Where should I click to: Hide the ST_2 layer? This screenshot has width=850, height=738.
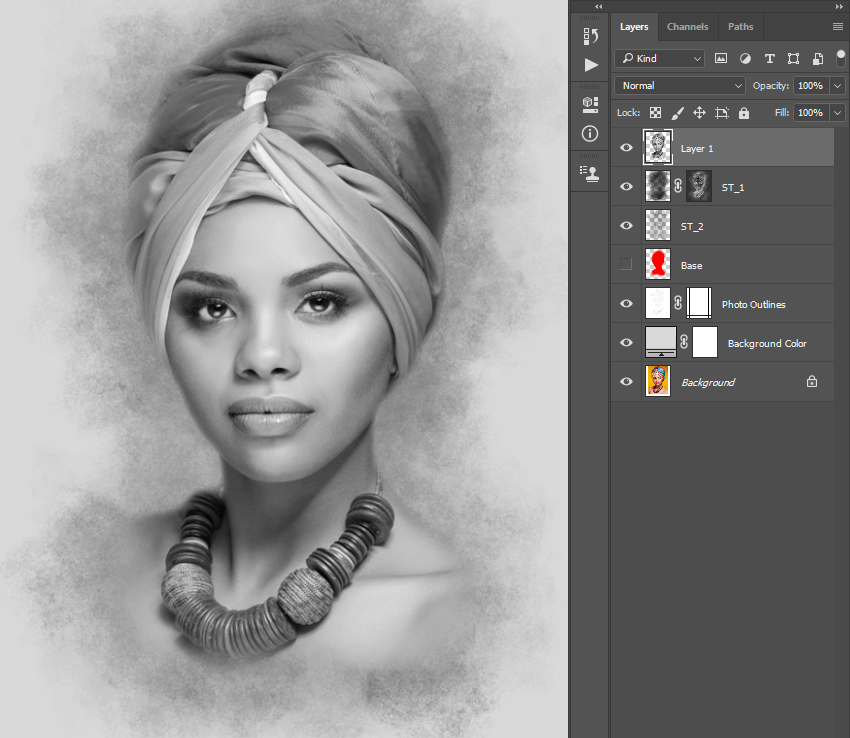point(626,226)
